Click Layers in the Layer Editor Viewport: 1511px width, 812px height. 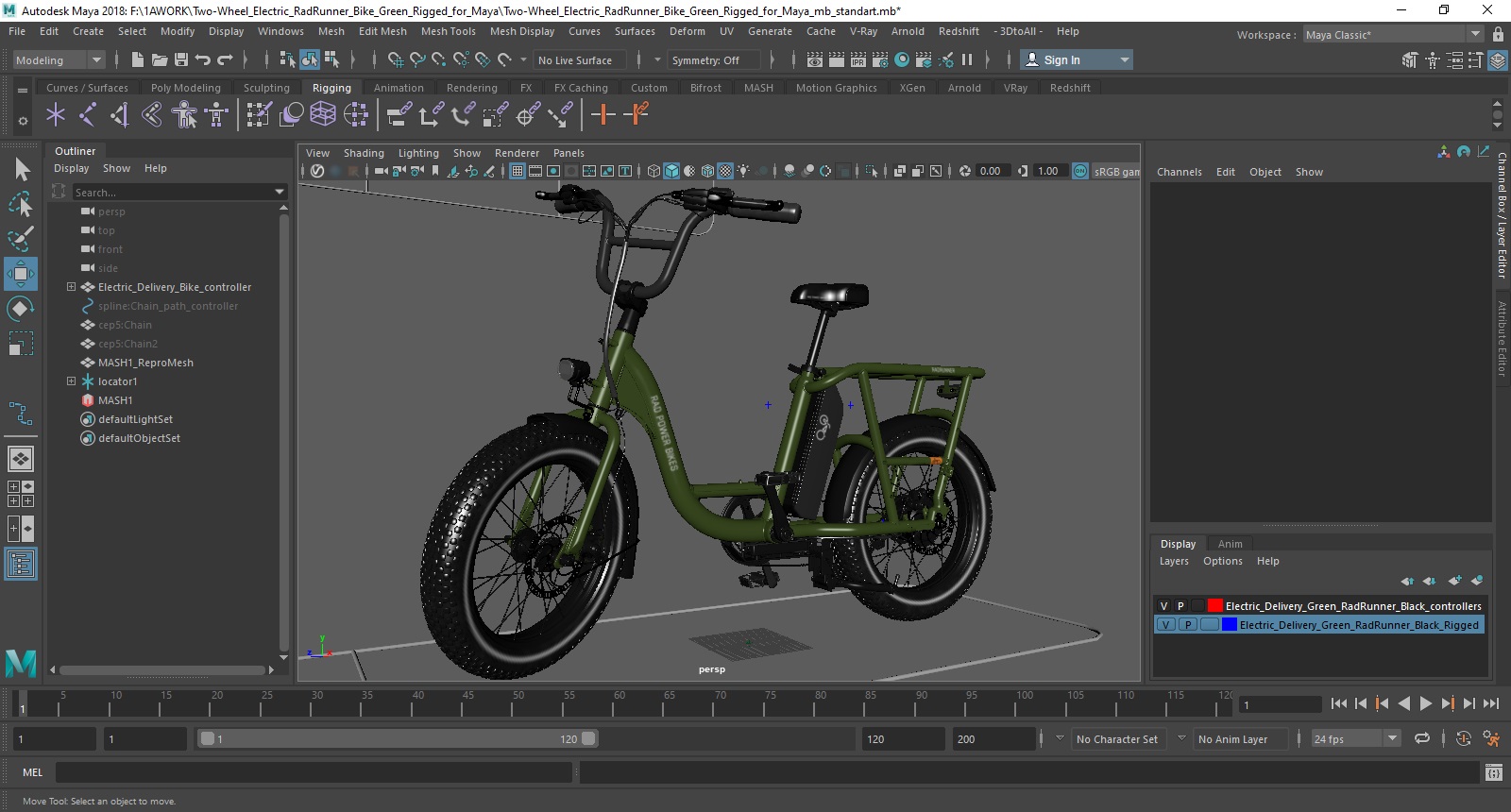pos(1174,561)
